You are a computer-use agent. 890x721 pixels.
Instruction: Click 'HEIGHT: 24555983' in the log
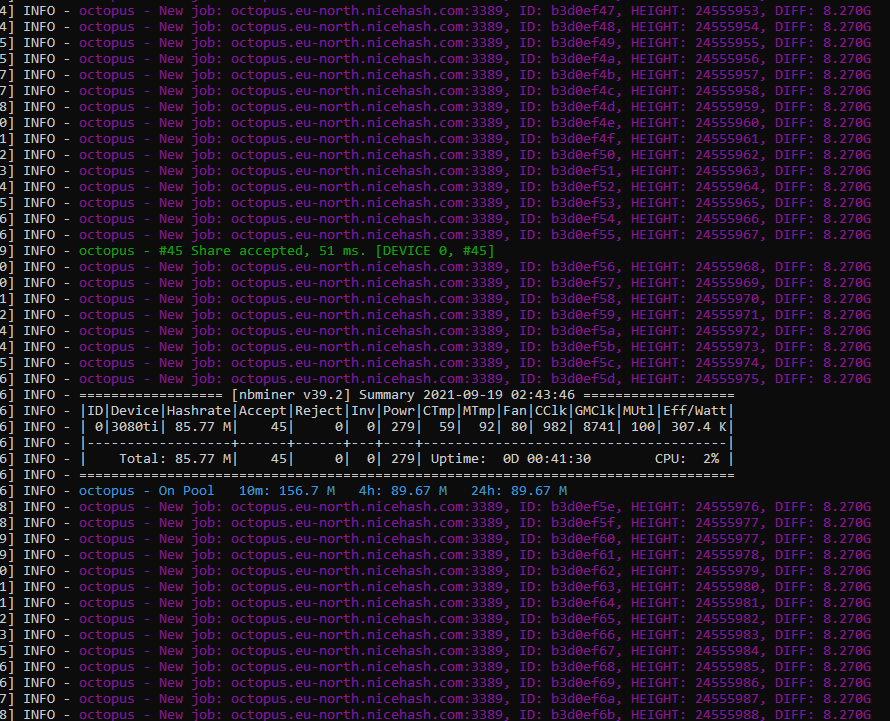[x=695, y=635]
